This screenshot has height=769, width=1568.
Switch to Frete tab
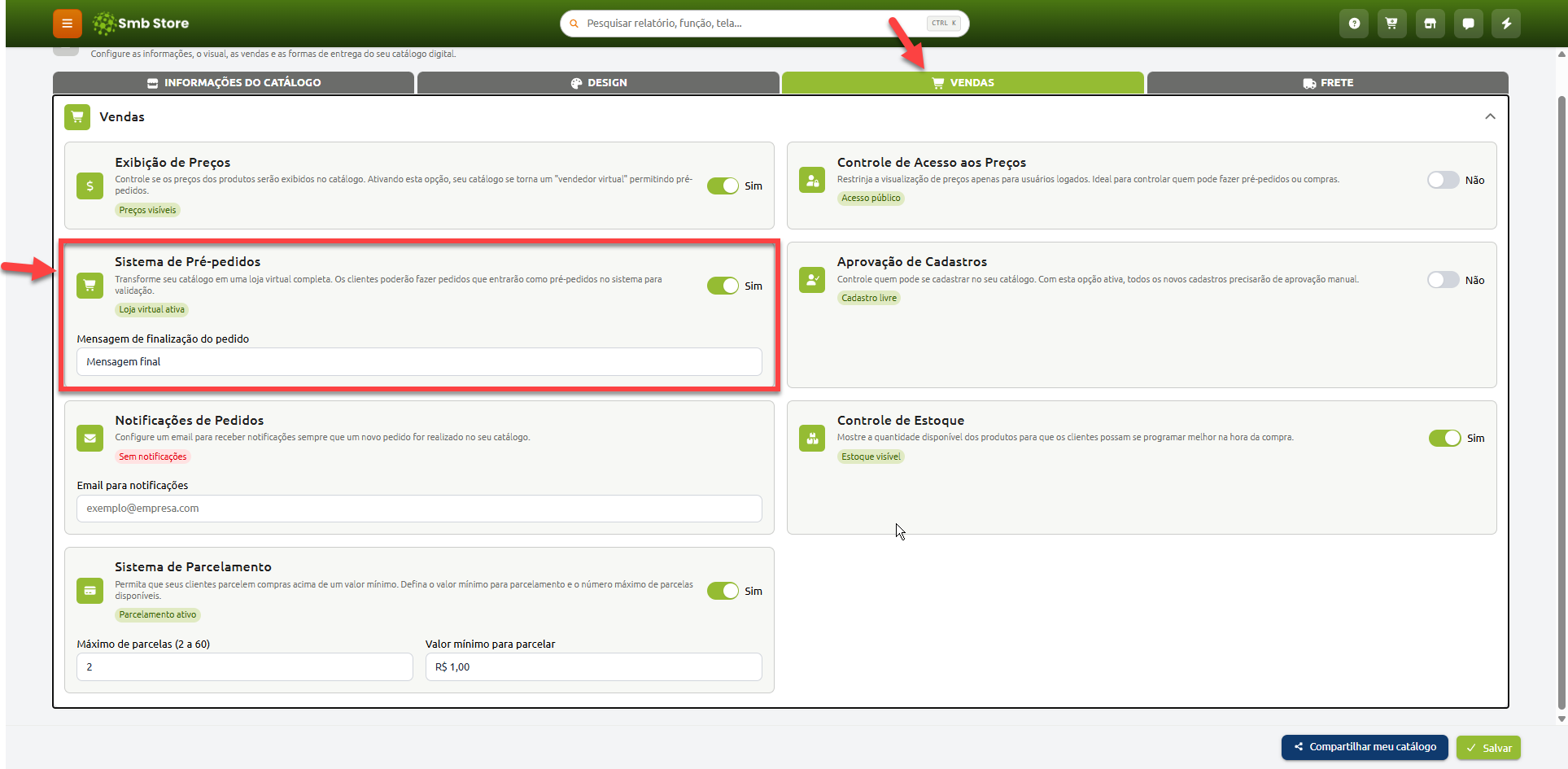pos(1327,83)
